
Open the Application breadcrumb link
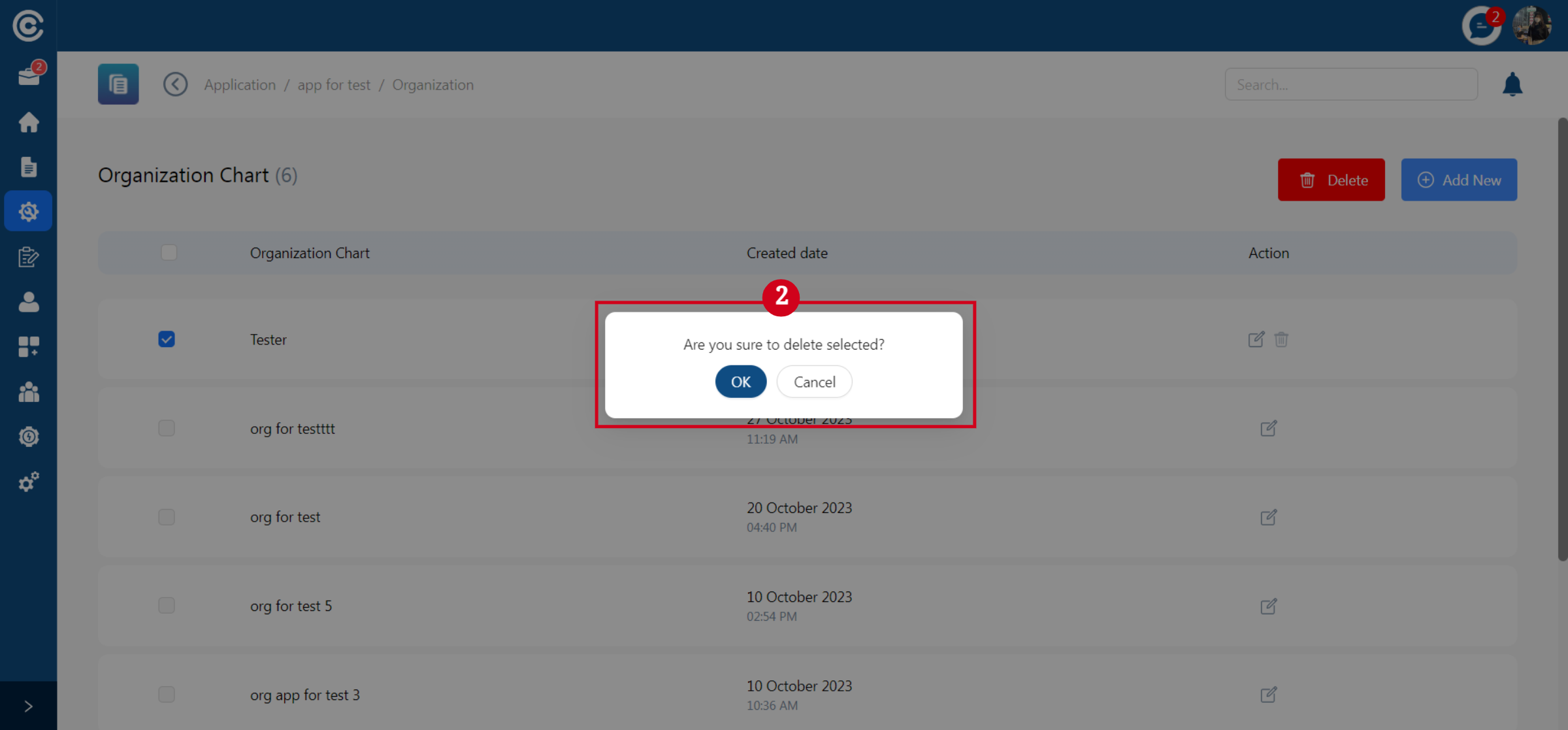point(240,85)
